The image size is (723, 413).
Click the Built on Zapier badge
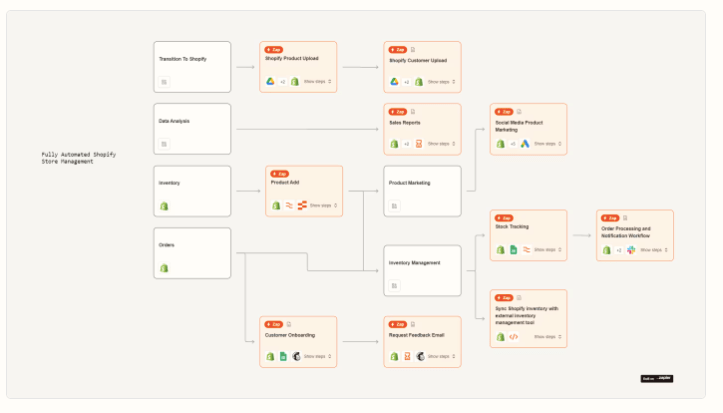(x=657, y=378)
